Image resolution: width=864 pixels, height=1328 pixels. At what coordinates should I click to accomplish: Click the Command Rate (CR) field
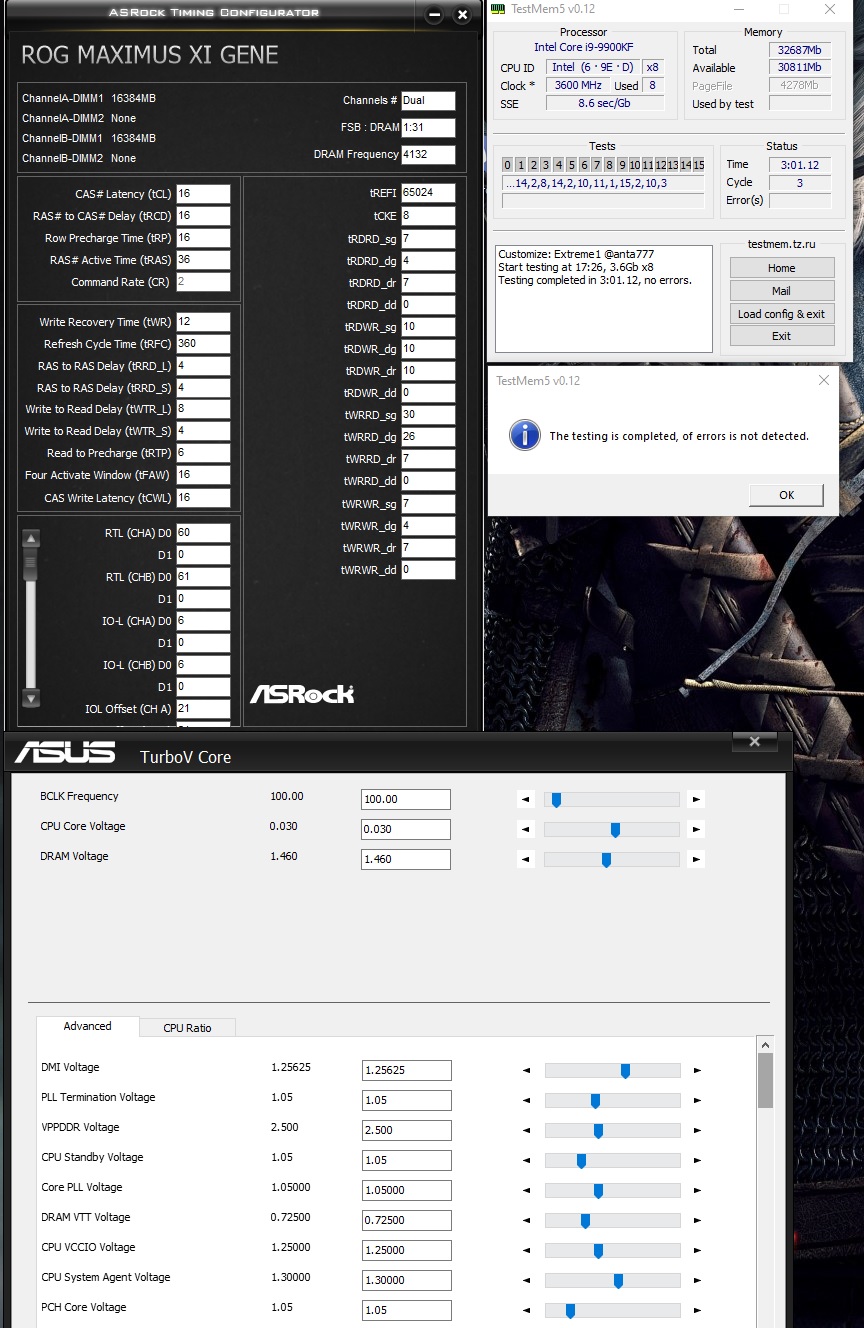pyautogui.click(x=203, y=282)
